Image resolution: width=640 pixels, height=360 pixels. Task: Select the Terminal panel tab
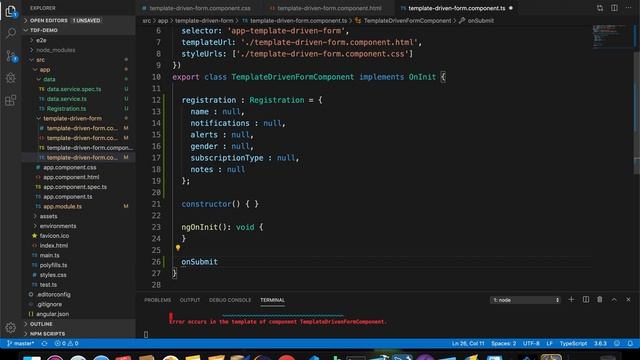coord(272,300)
